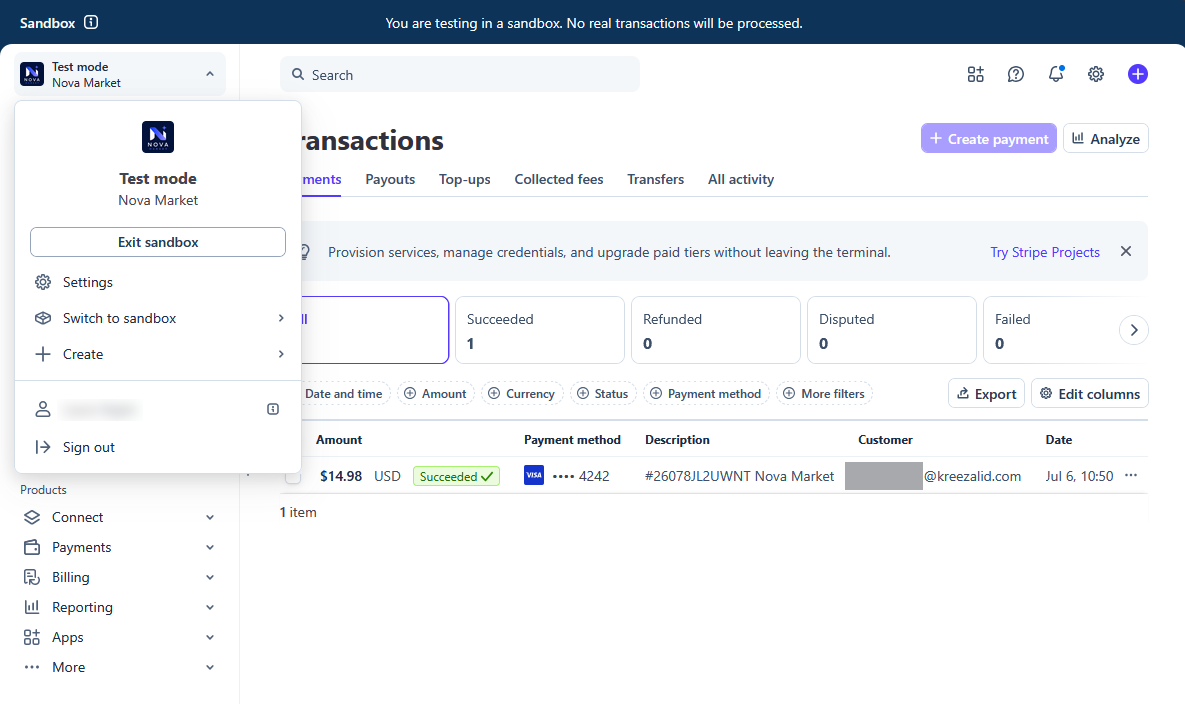This screenshot has height=704, width=1185.
Task: Expand the Connect section chevron
Action: [210, 517]
